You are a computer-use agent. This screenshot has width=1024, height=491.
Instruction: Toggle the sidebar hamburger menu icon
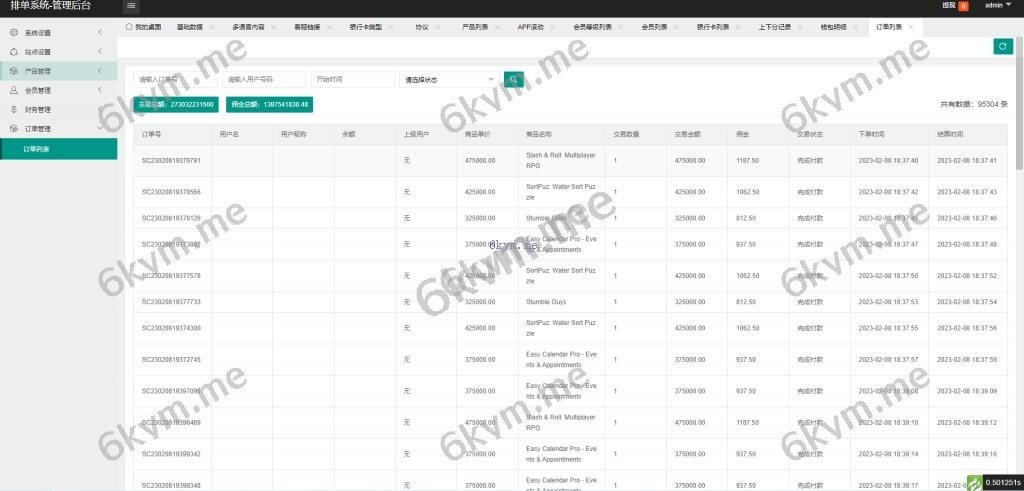click(x=131, y=6)
